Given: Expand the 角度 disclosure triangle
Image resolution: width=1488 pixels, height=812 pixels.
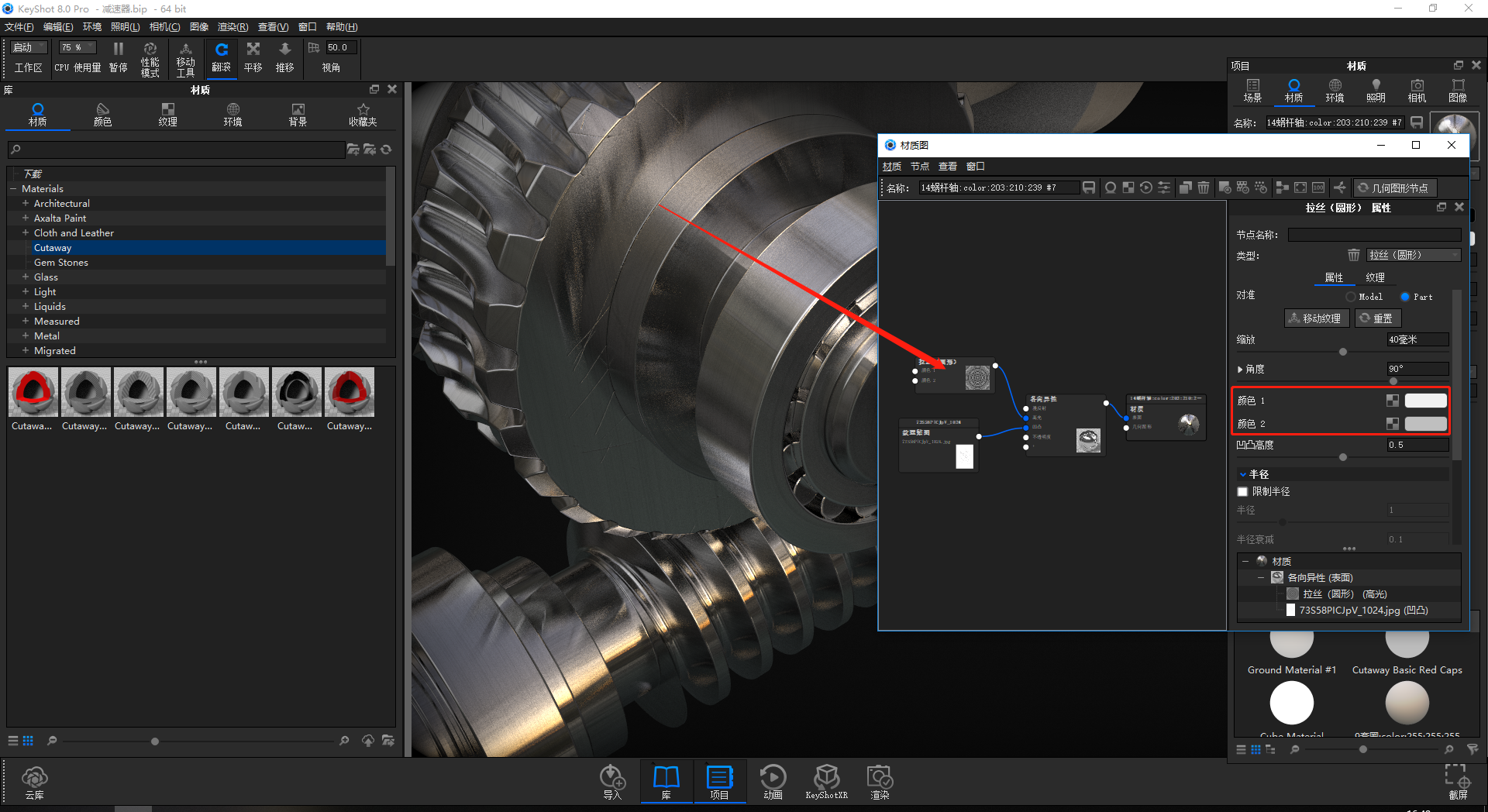Looking at the screenshot, I should [1240, 370].
